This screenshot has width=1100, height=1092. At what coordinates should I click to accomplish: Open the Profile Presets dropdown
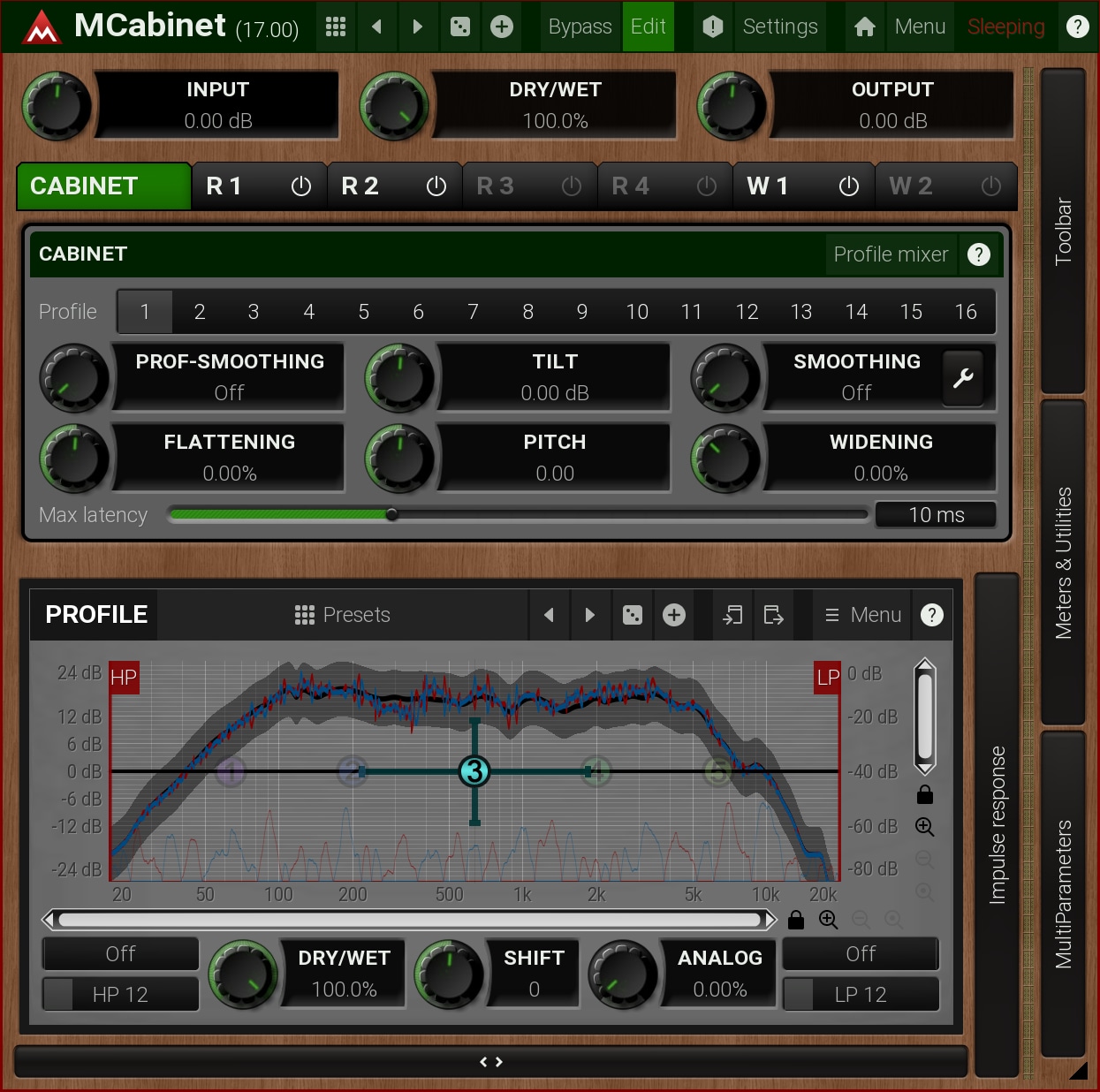point(343,615)
